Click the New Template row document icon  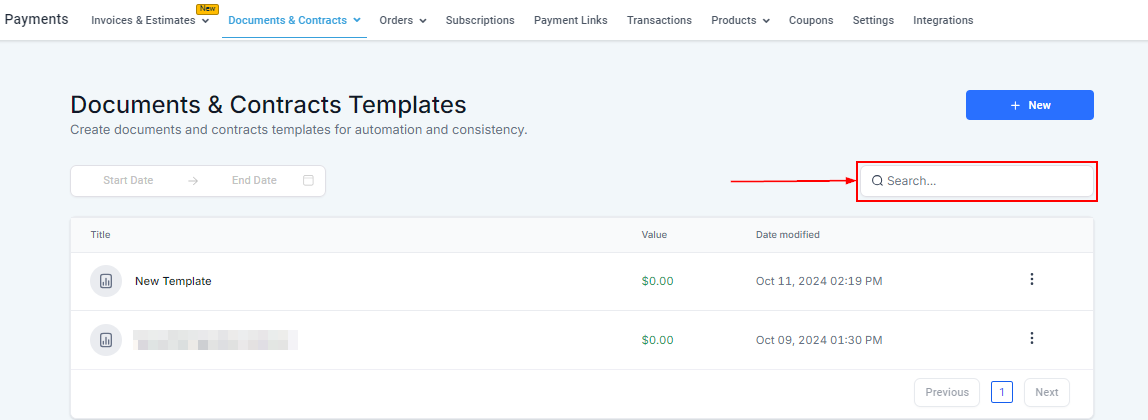tap(106, 281)
